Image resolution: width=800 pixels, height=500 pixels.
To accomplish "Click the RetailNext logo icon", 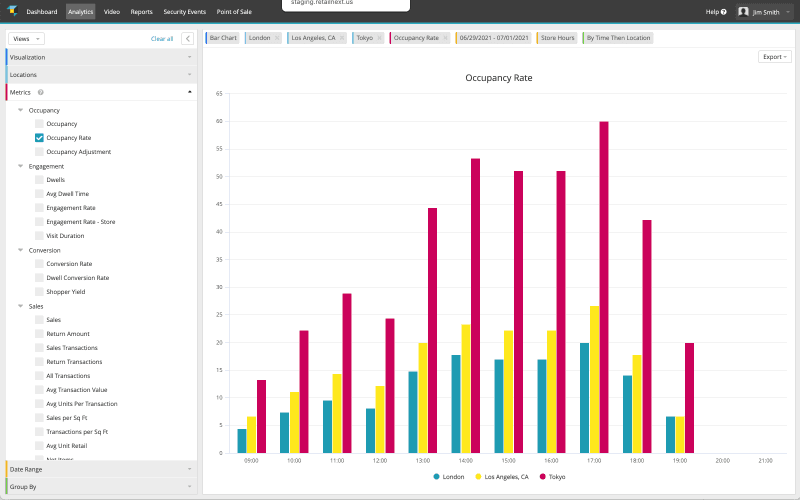I will click(x=11, y=11).
